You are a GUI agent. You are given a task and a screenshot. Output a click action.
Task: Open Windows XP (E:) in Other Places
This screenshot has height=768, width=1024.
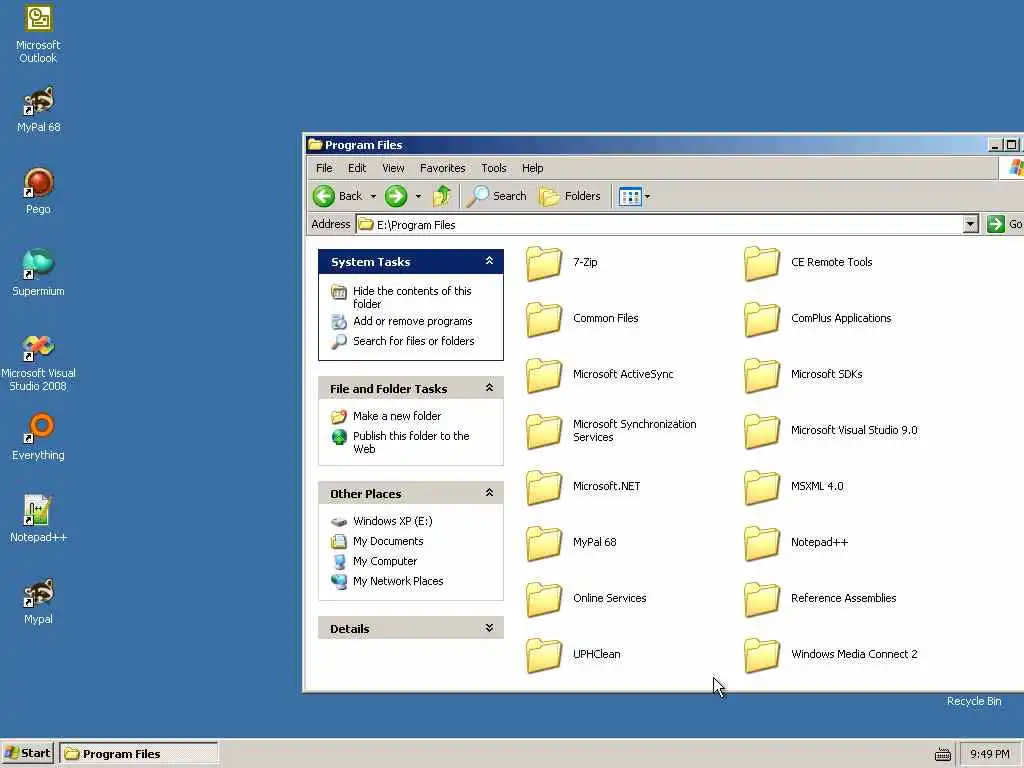pos(392,521)
